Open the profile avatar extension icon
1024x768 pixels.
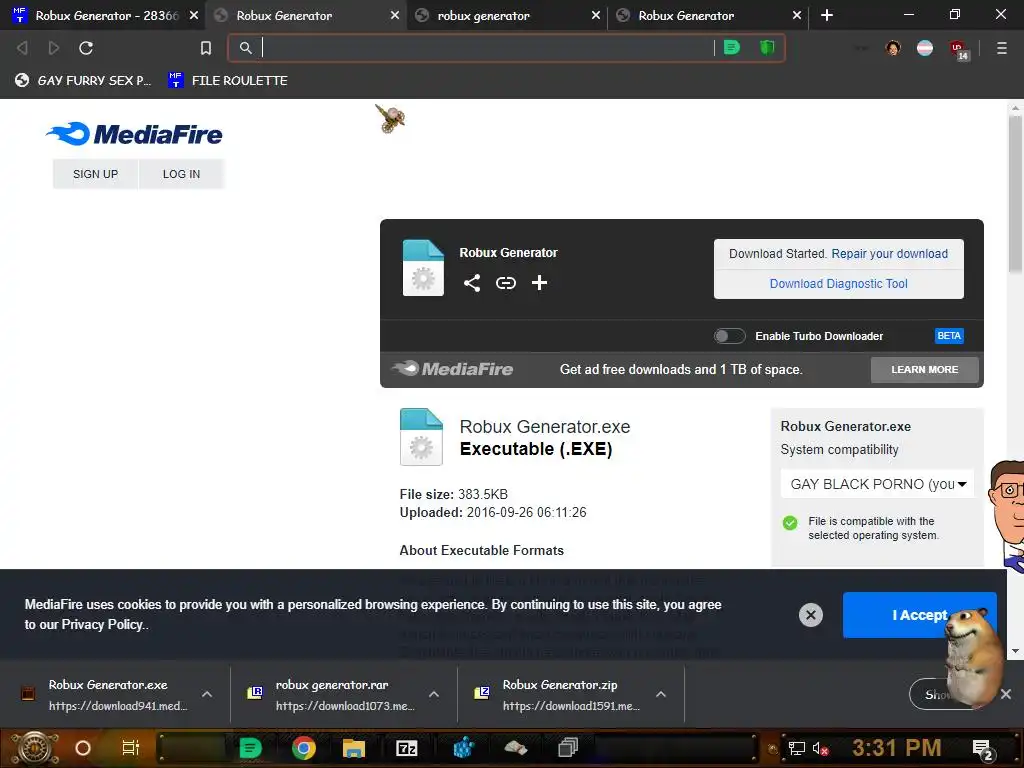[x=893, y=48]
